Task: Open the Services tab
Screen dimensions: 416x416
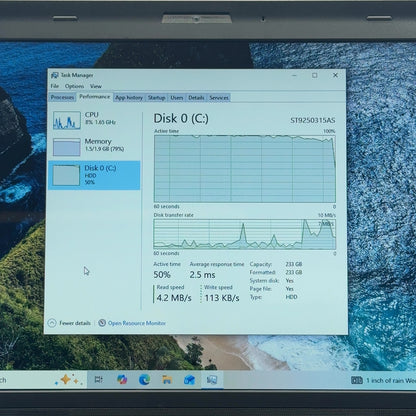Action: point(219,98)
